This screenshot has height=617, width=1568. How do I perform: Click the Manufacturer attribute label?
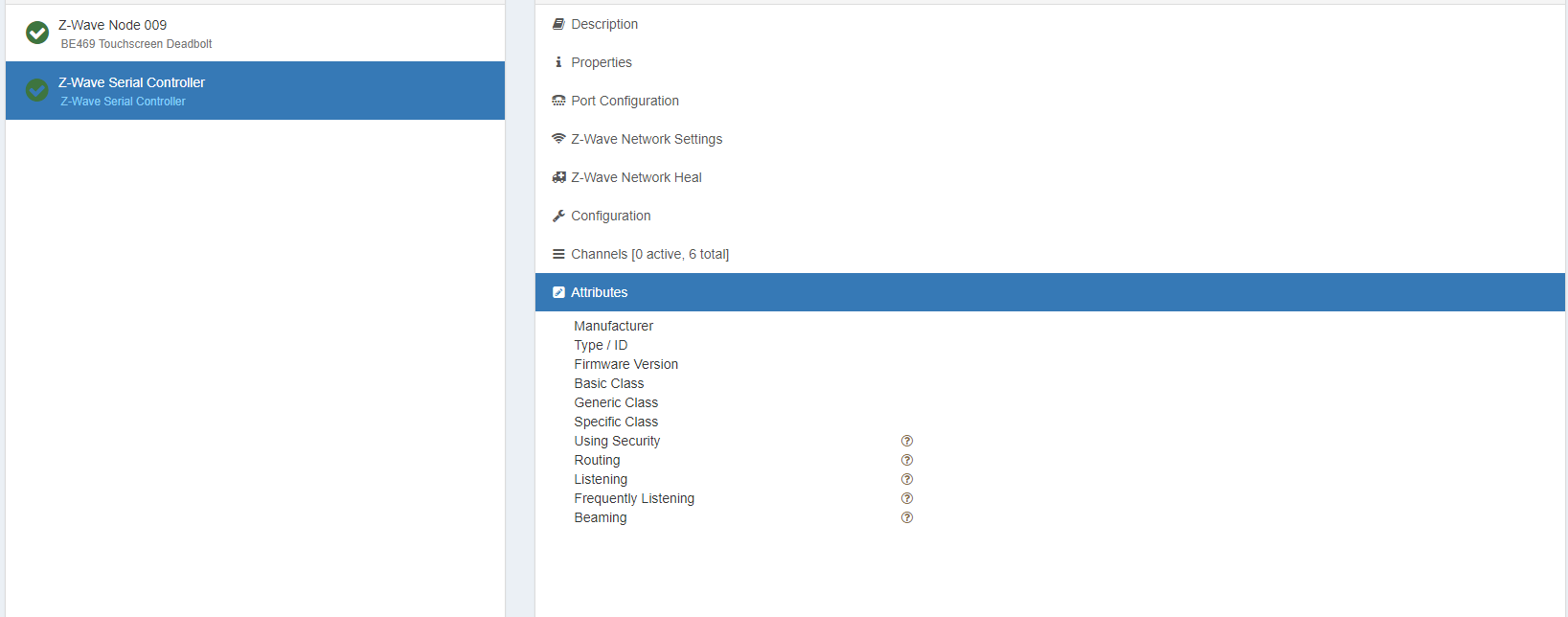tap(613, 326)
